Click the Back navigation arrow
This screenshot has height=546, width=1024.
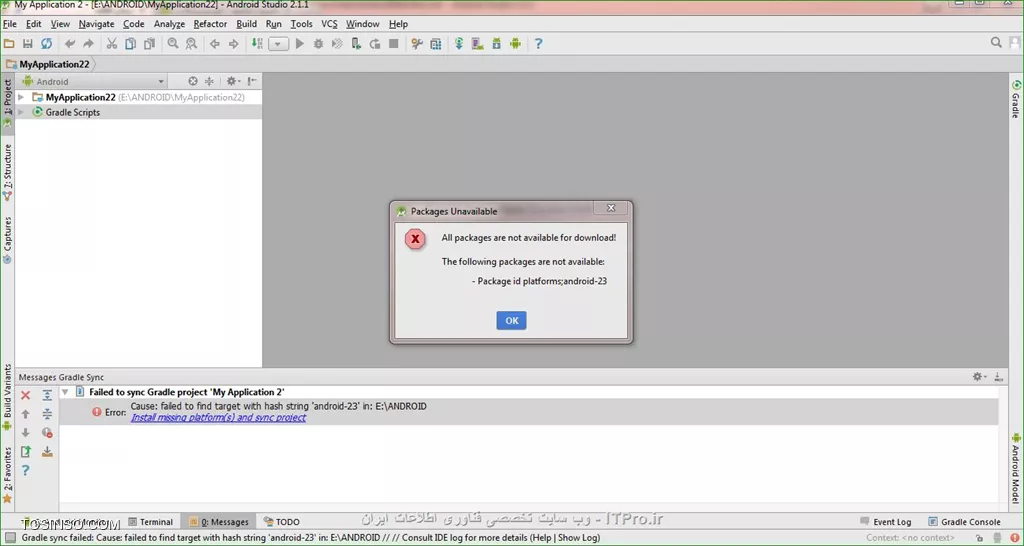tap(215, 44)
